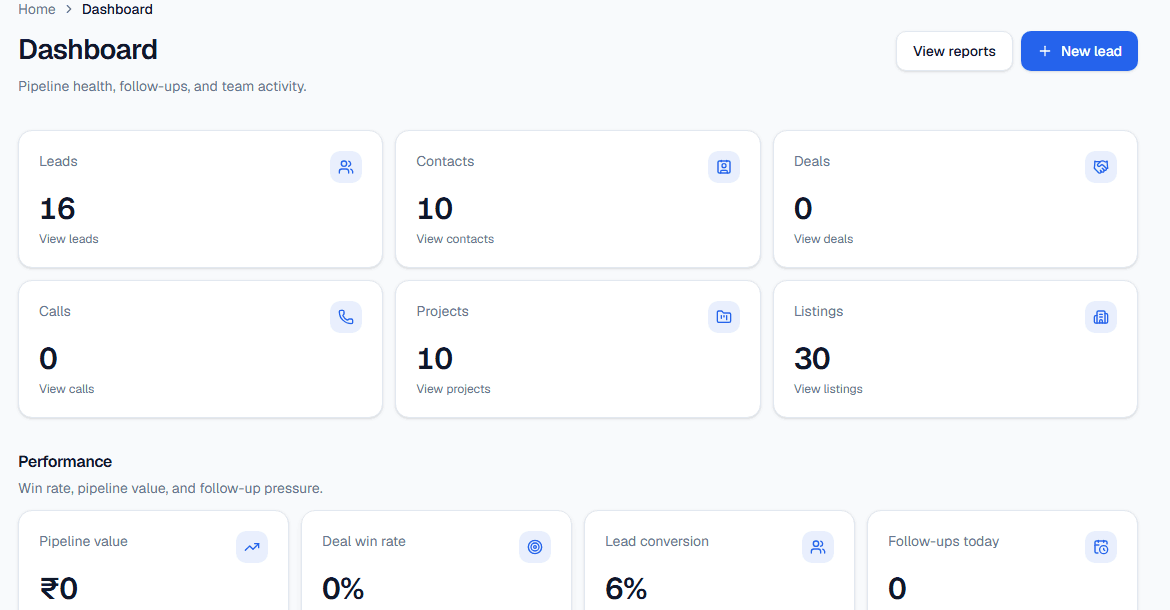Image resolution: width=1170 pixels, height=610 pixels.
Task: Open the View leads link
Action: coord(69,239)
